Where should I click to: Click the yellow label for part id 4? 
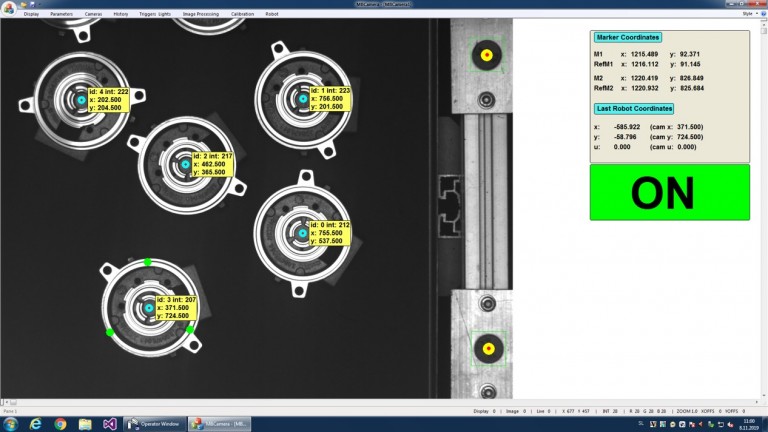click(108, 99)
